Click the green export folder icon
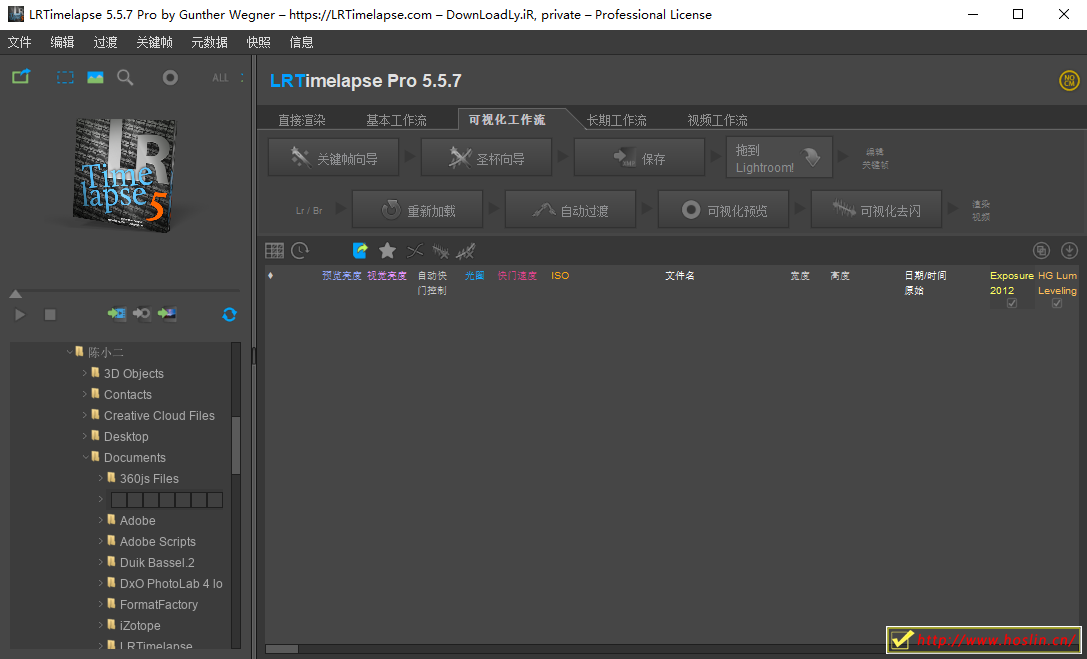1087x659 pixels. coord(21,77)
